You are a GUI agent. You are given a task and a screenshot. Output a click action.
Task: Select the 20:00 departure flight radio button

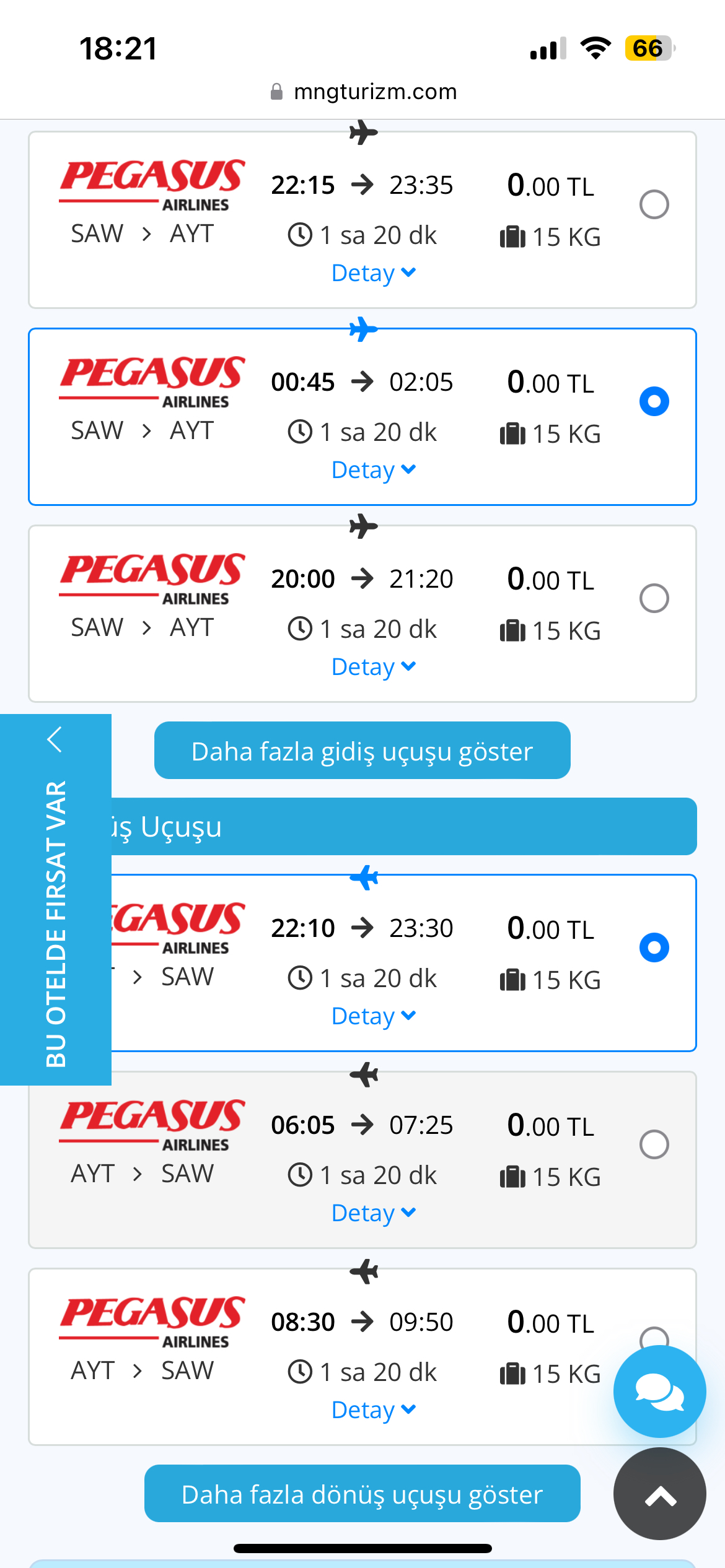pos(654,598)
